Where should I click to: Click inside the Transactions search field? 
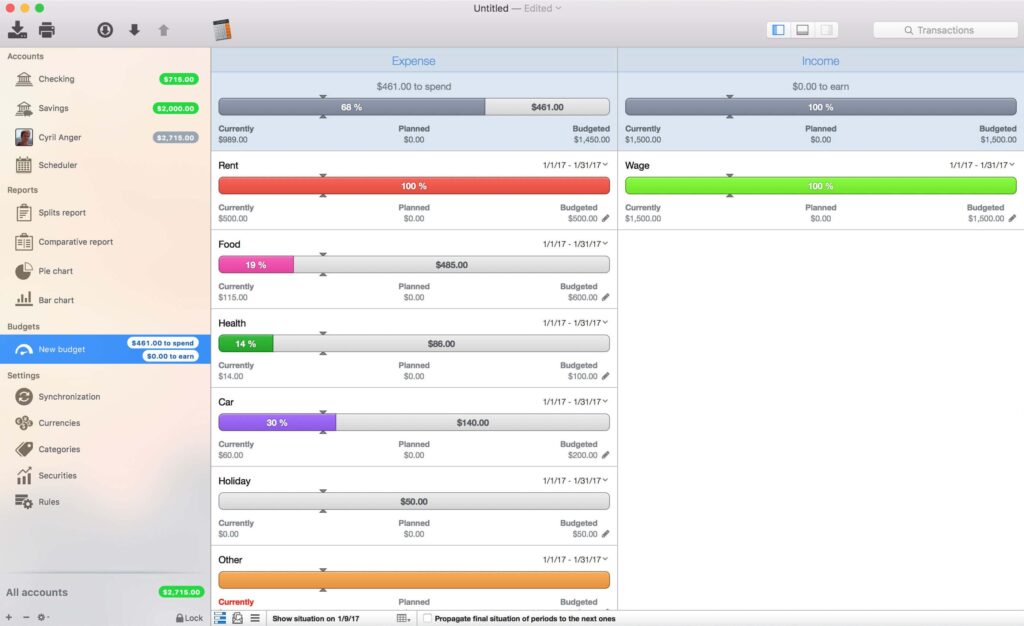[x=944, y=30]
